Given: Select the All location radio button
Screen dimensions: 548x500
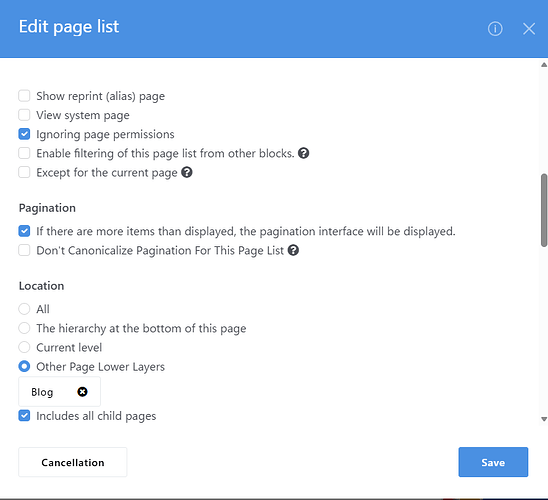Looking at the screenshot, I should (x=24, y=309).
